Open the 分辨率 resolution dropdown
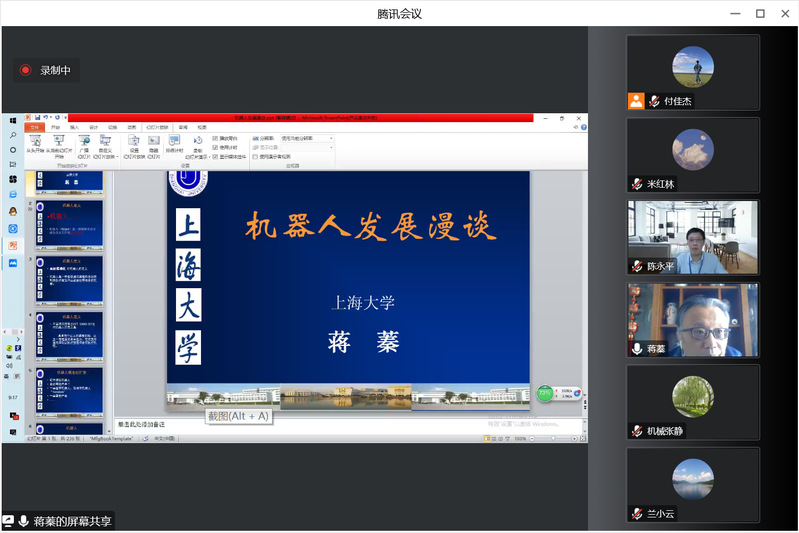The height and width of the screenshot is (533, 799). (305, 138)
